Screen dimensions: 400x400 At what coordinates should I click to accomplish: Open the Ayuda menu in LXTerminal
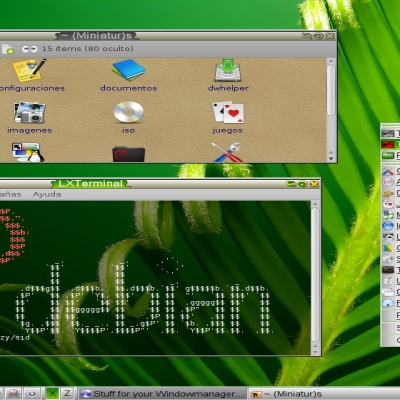(x=47, y=194)
